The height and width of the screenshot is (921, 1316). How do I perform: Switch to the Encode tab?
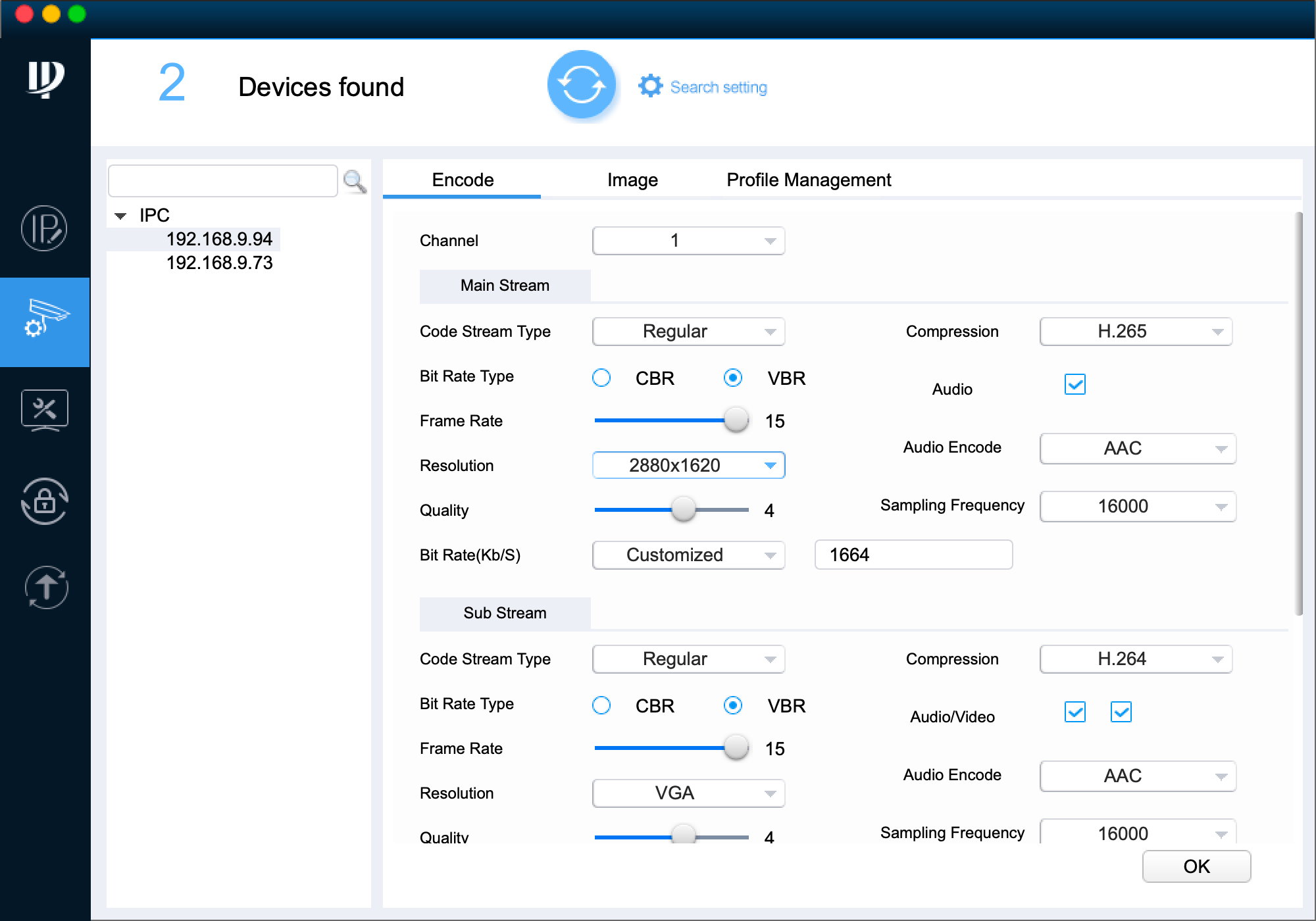pos(463,180)
